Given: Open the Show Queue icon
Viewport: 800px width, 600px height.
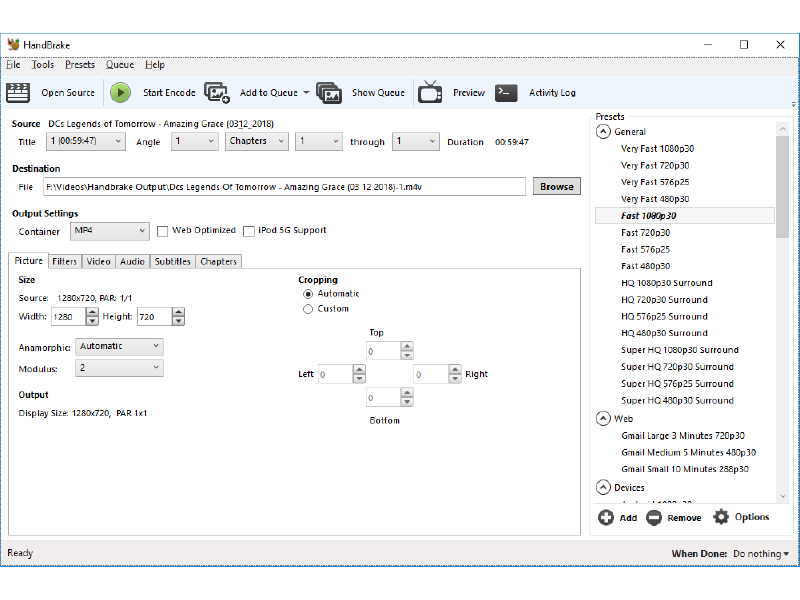Looking at the screenshot, I should tap(329, 93).
